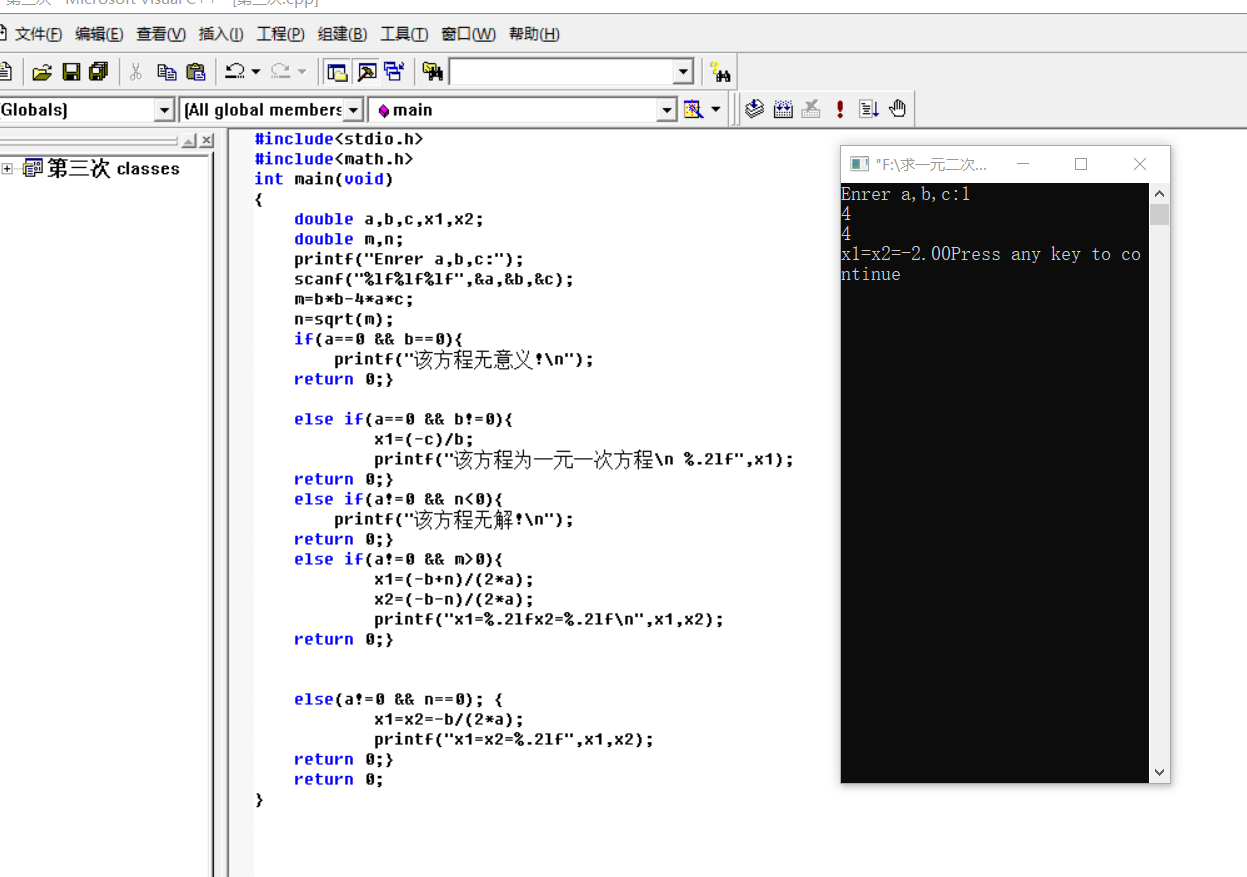The width and height of the screenshot is (1247, 877).
Task: Click the New Text File icon
Action: [5, 72]
